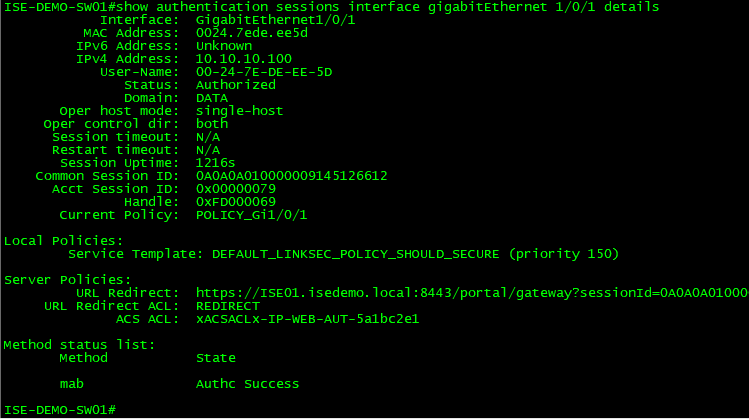This screenshot has width=749, height=420.
Task: Click the command prompt at bottom line
Action: [60, 409]
